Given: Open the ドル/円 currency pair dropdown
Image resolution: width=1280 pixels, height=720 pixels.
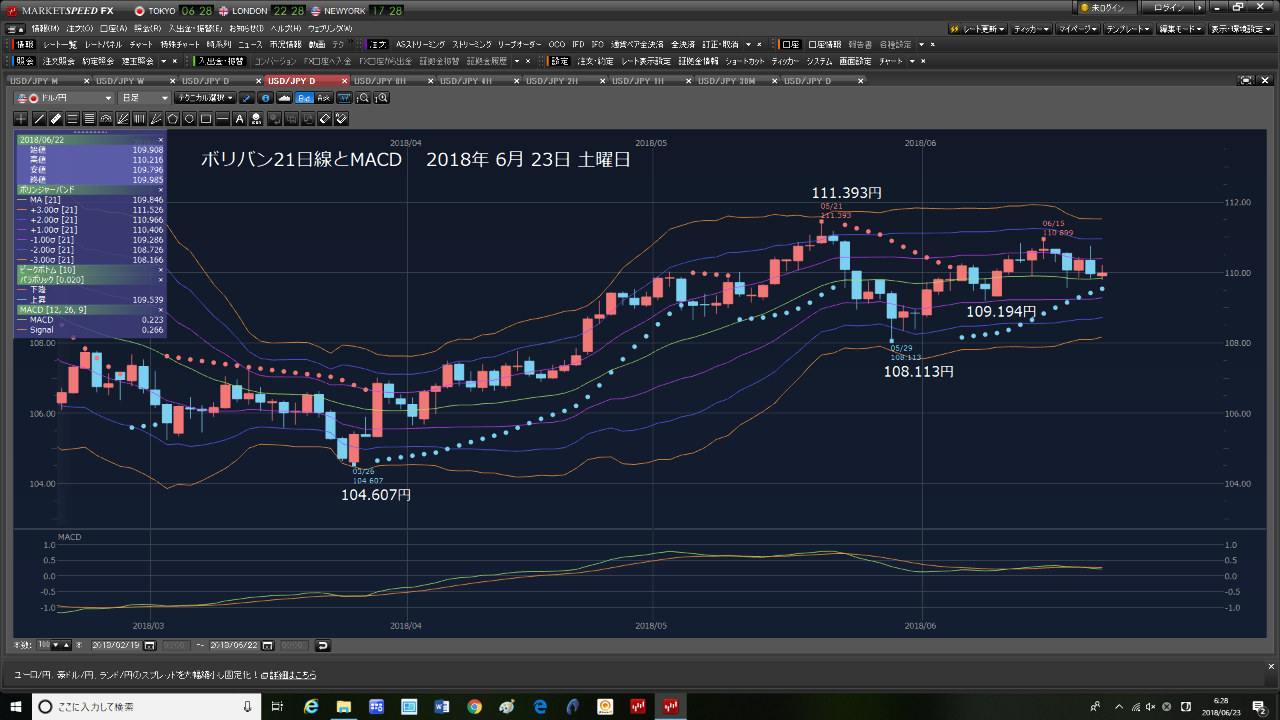Looking at the screenshot, I should [x=66, y=98].
